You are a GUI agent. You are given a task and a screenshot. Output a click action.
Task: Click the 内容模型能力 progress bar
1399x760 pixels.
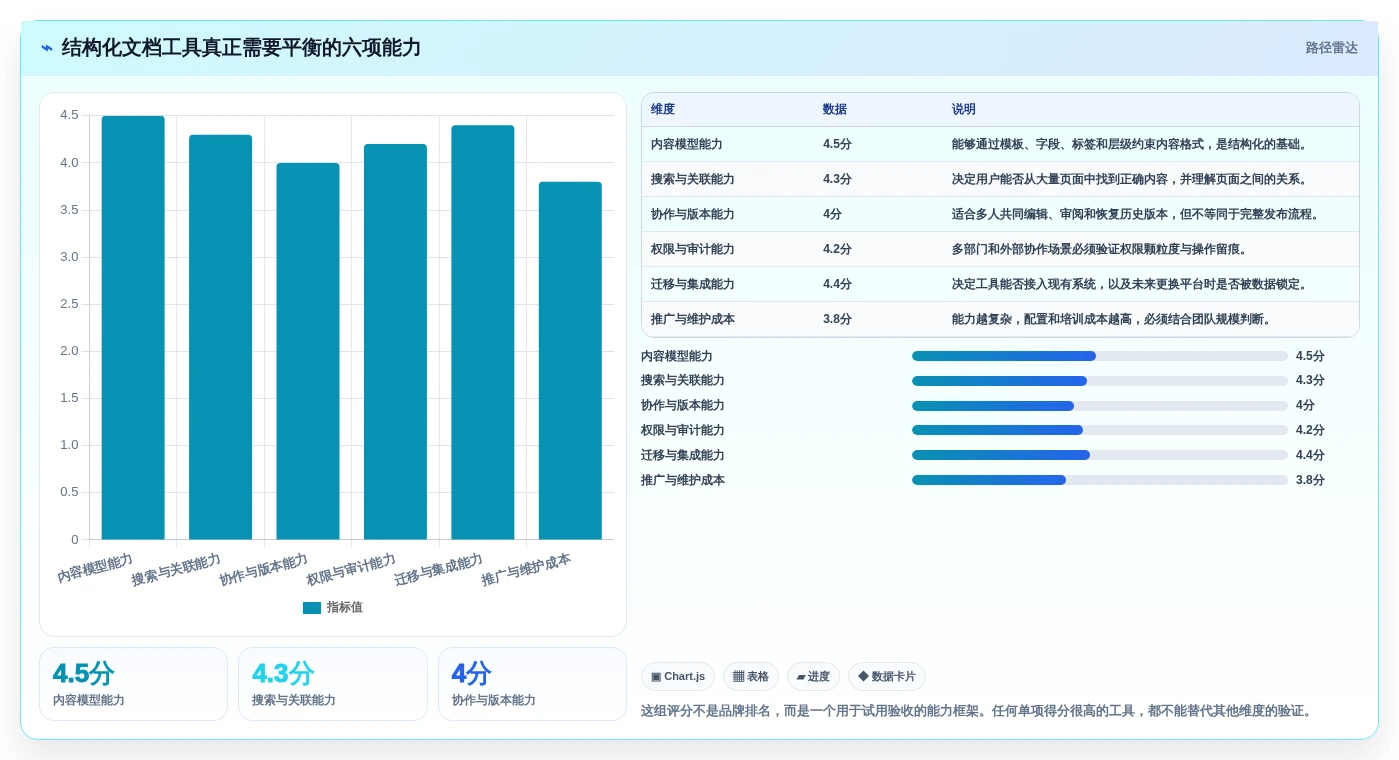[1100, 356]
